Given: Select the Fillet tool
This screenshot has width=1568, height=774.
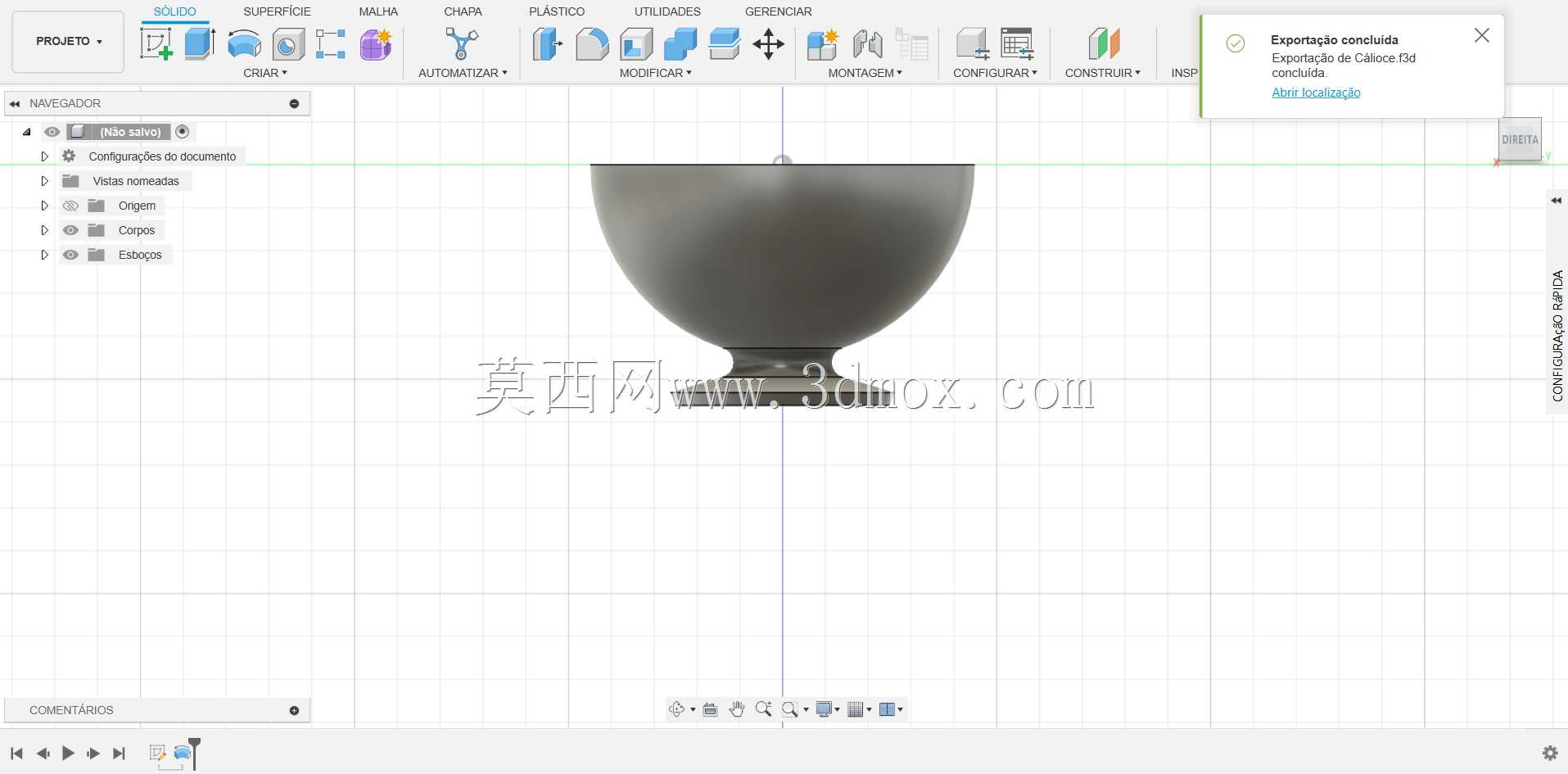Looking at the screenshot, I should pyautogui.click(x=592, y=44).
